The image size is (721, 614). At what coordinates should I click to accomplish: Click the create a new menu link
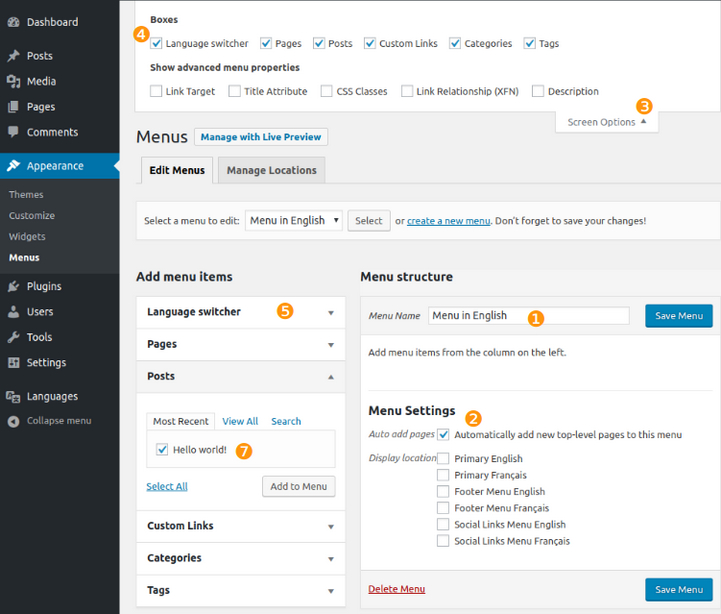(448, 221)
